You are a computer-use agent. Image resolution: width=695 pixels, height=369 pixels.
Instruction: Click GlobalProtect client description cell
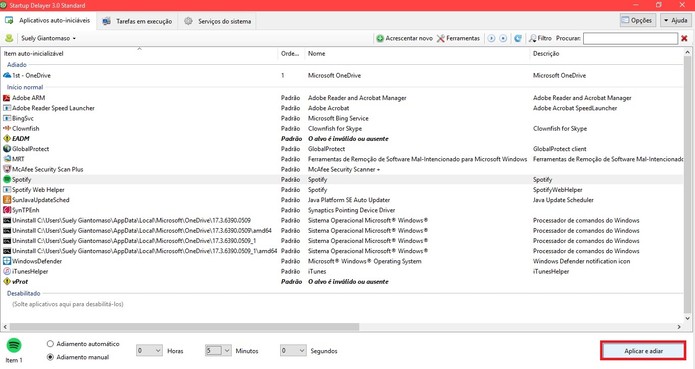[559, 149]
